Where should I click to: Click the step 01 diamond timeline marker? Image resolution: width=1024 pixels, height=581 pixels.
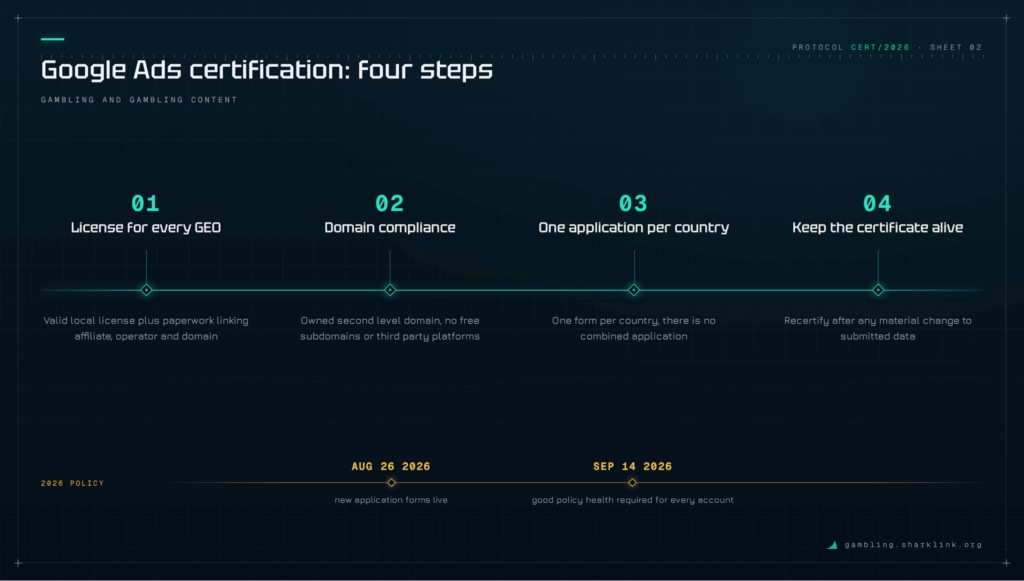(146, 290)
